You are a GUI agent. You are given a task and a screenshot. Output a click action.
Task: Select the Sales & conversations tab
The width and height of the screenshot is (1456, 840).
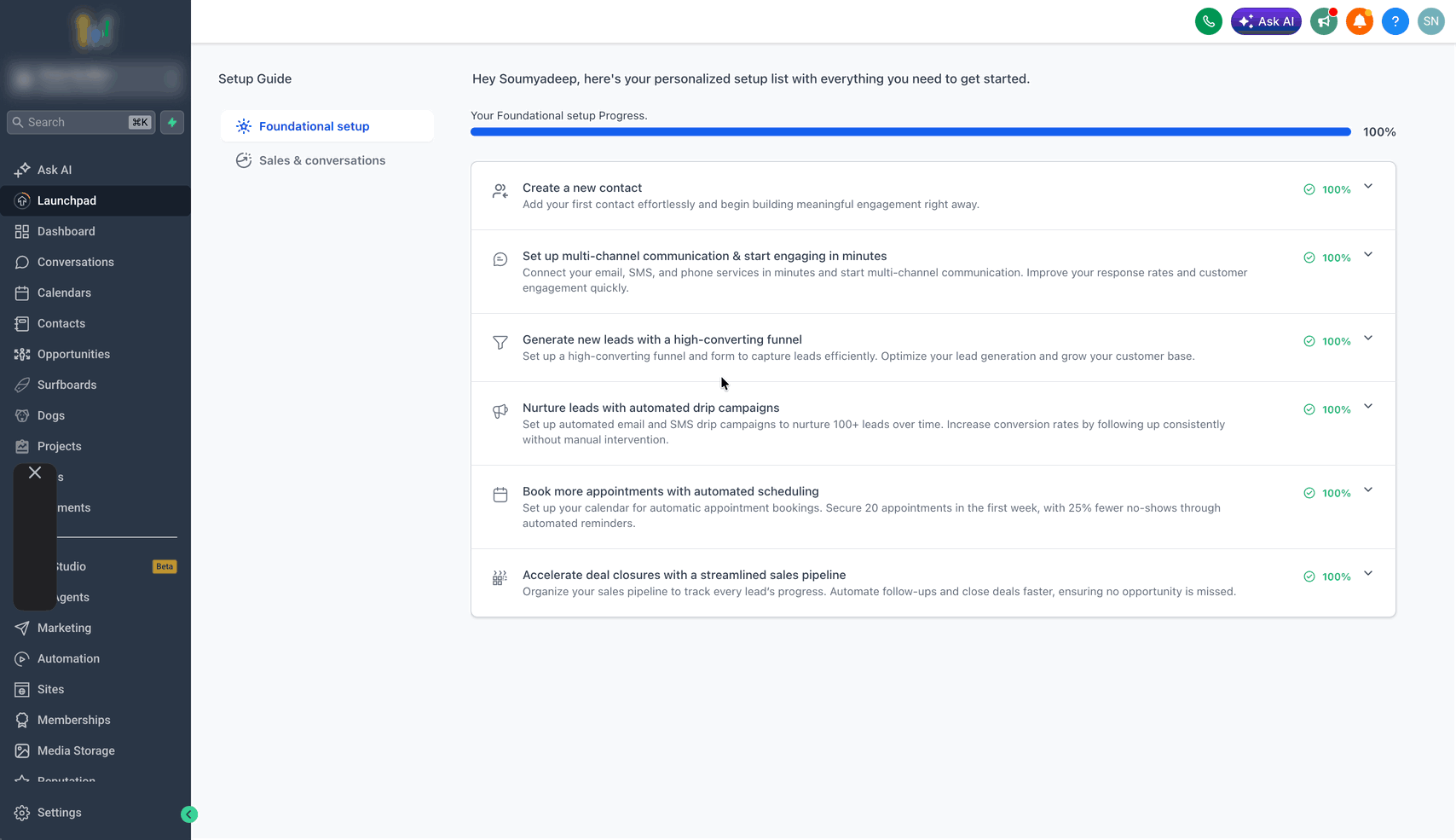tap(327, 160)
